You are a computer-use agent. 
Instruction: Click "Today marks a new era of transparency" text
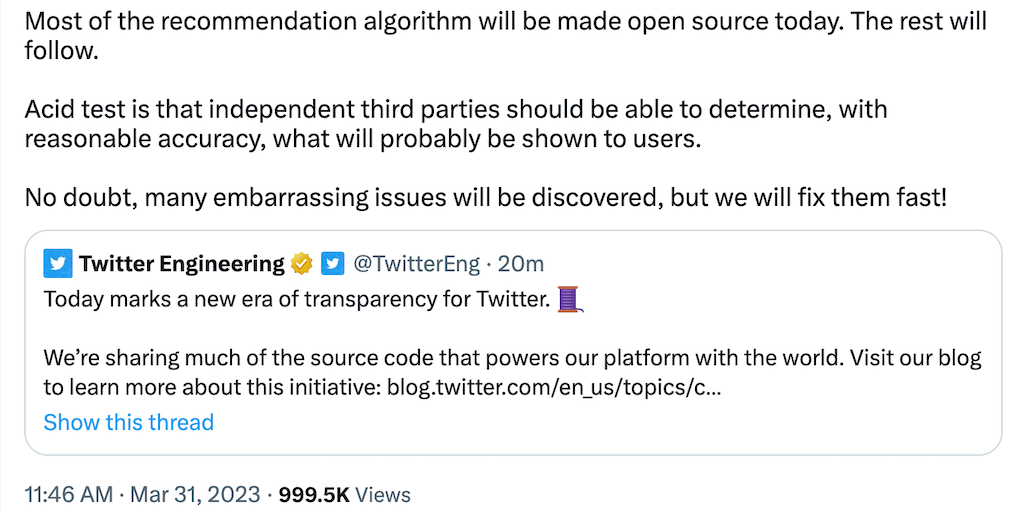(x=297, y=299)
